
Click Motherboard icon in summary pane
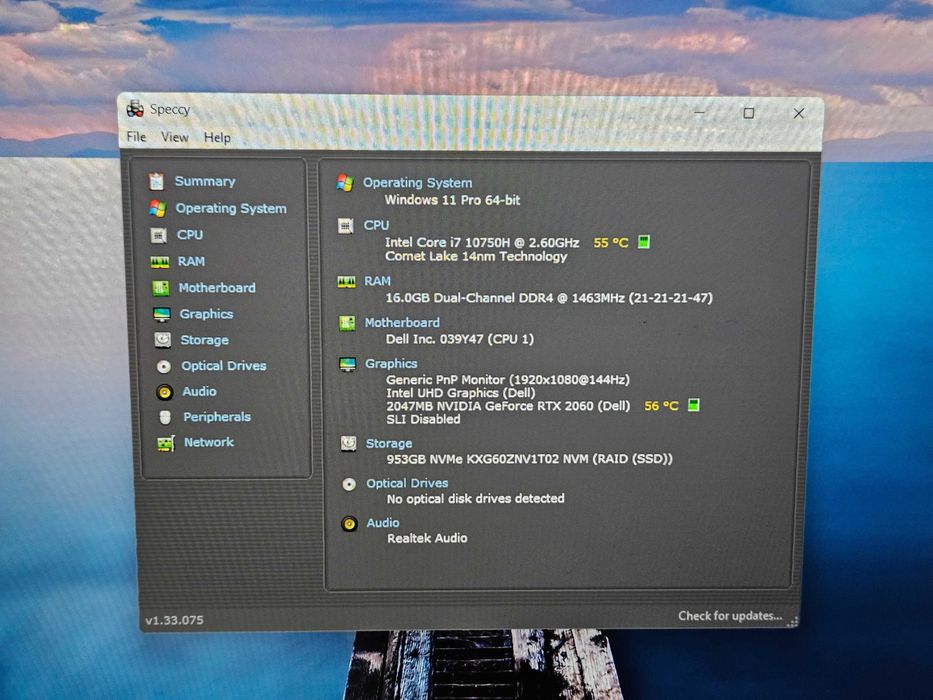pos(347,323)
